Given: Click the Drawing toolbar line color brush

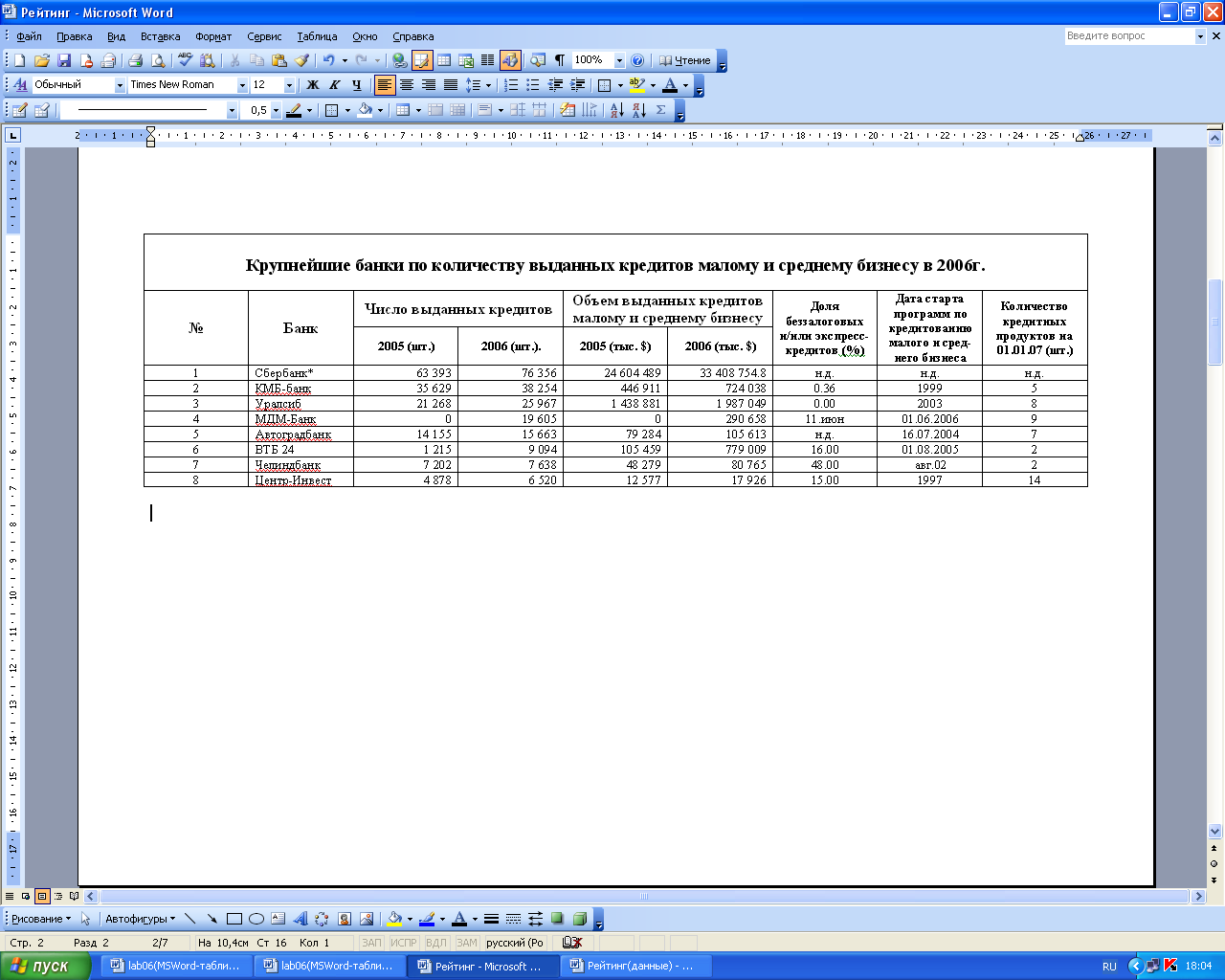Looking at the screenshot, I should [427, 919].
